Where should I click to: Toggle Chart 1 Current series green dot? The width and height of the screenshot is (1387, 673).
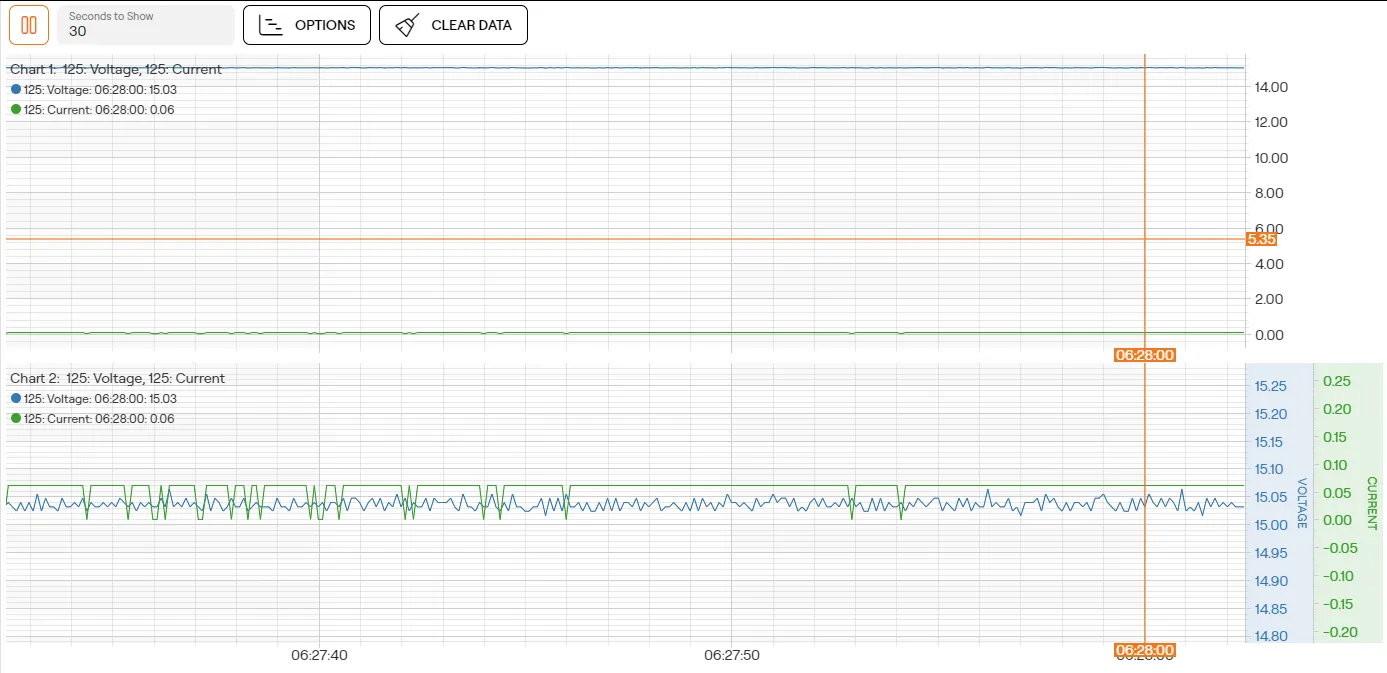pyautogui.click(x=16, y=109)
